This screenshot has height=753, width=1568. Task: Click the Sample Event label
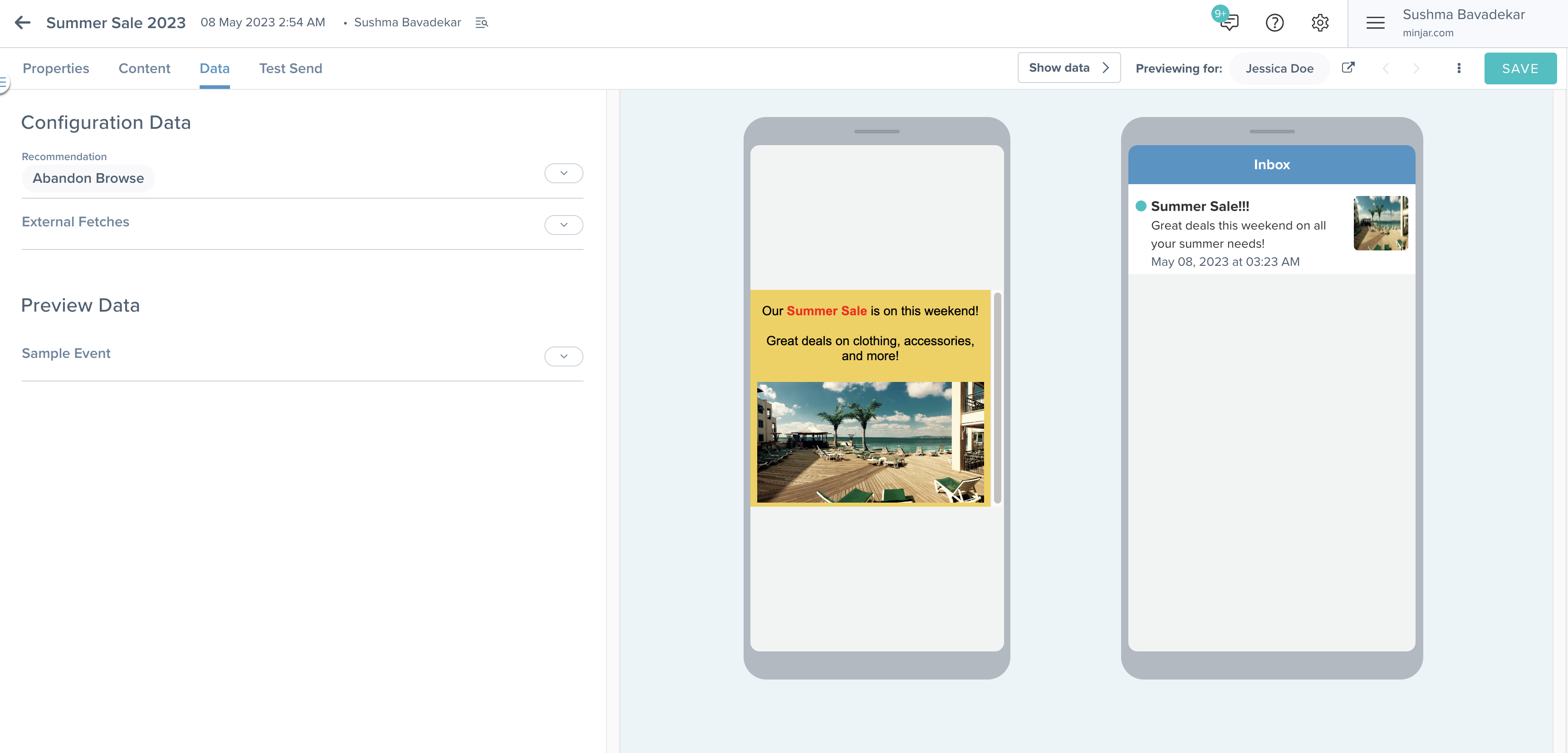66,353
